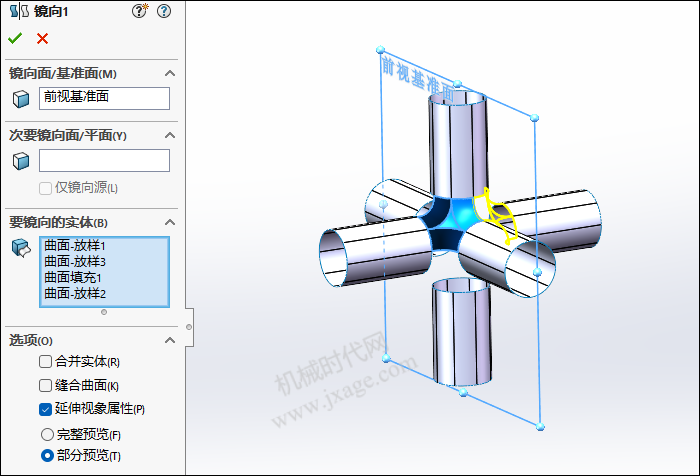
Task: Enable the 合并实体 checkbox
Action: pos(46,361)
